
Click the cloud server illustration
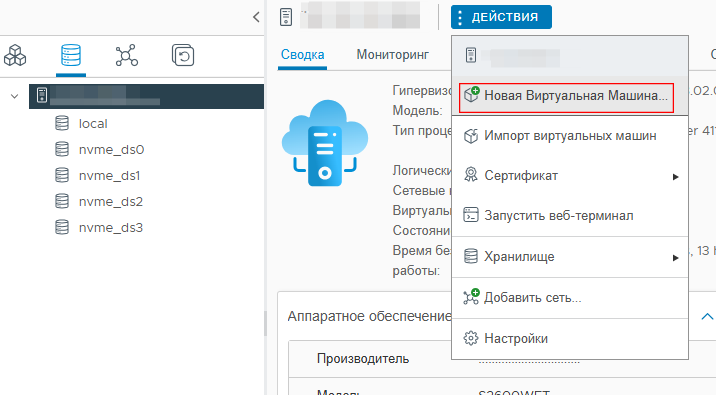[x=325, y=143]
